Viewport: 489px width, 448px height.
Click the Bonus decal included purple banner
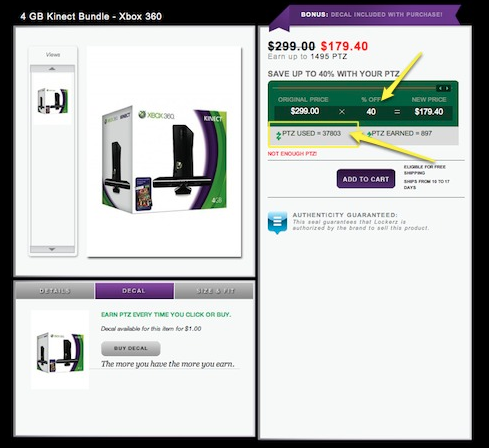[x=365, y=15]
